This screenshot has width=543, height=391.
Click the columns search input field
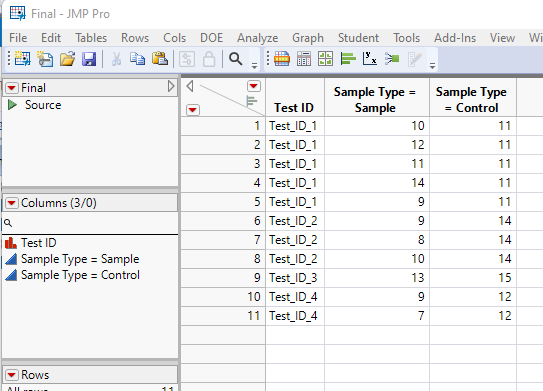pos(90,223)
